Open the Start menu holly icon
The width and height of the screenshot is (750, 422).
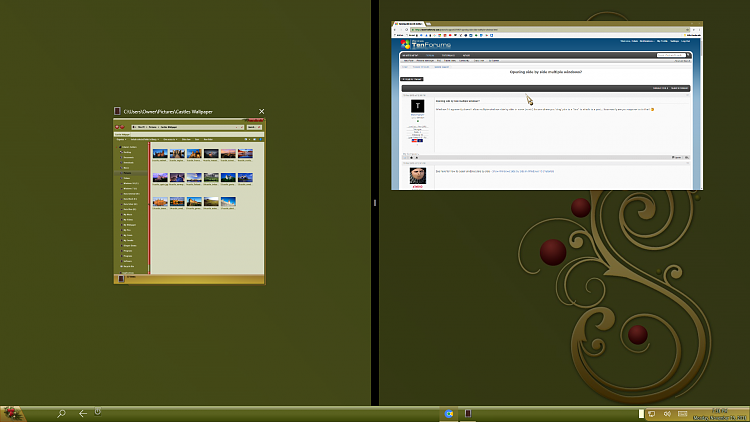pos(11,413)
